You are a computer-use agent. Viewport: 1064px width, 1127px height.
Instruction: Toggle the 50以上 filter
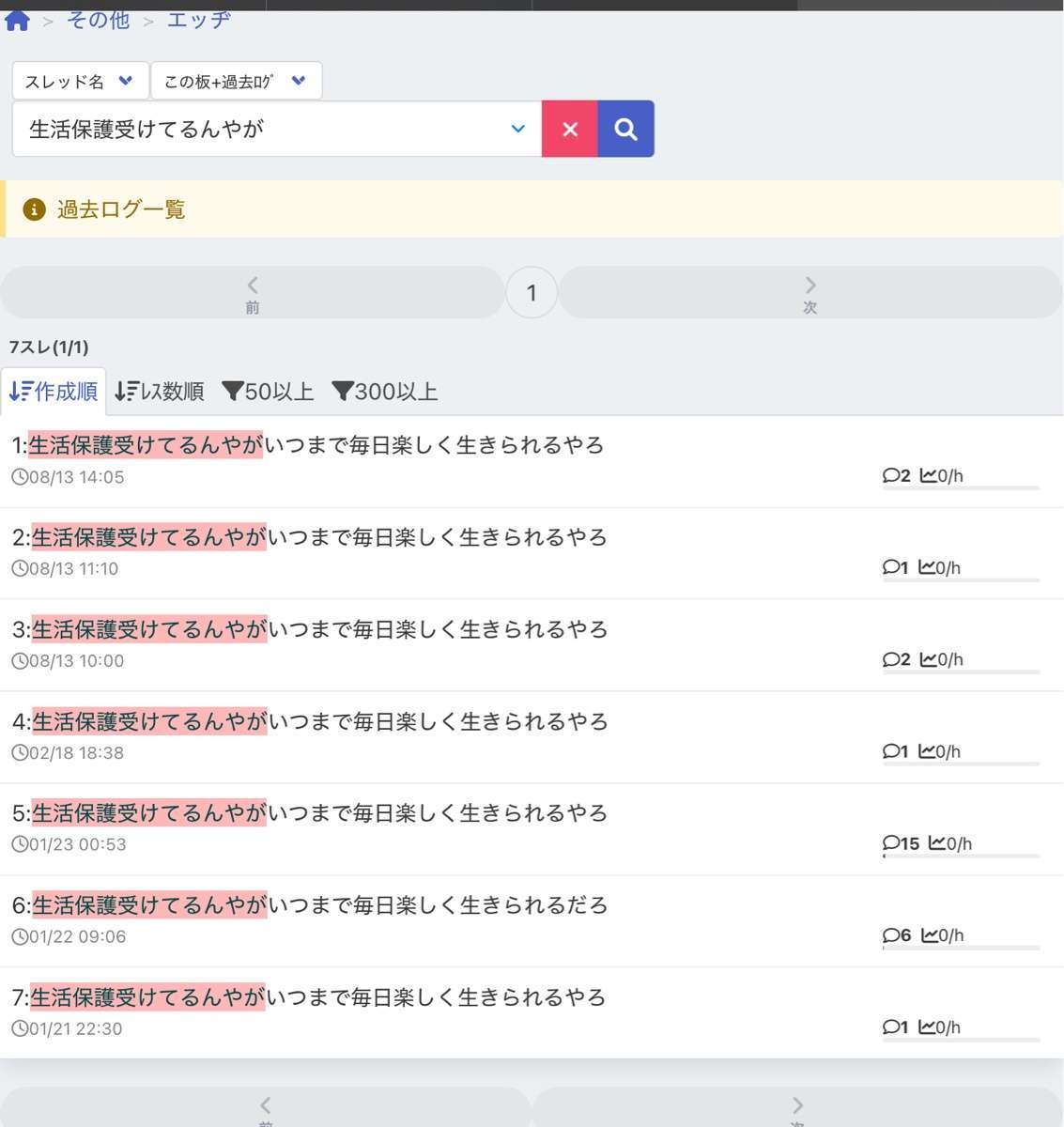(268, 392)
